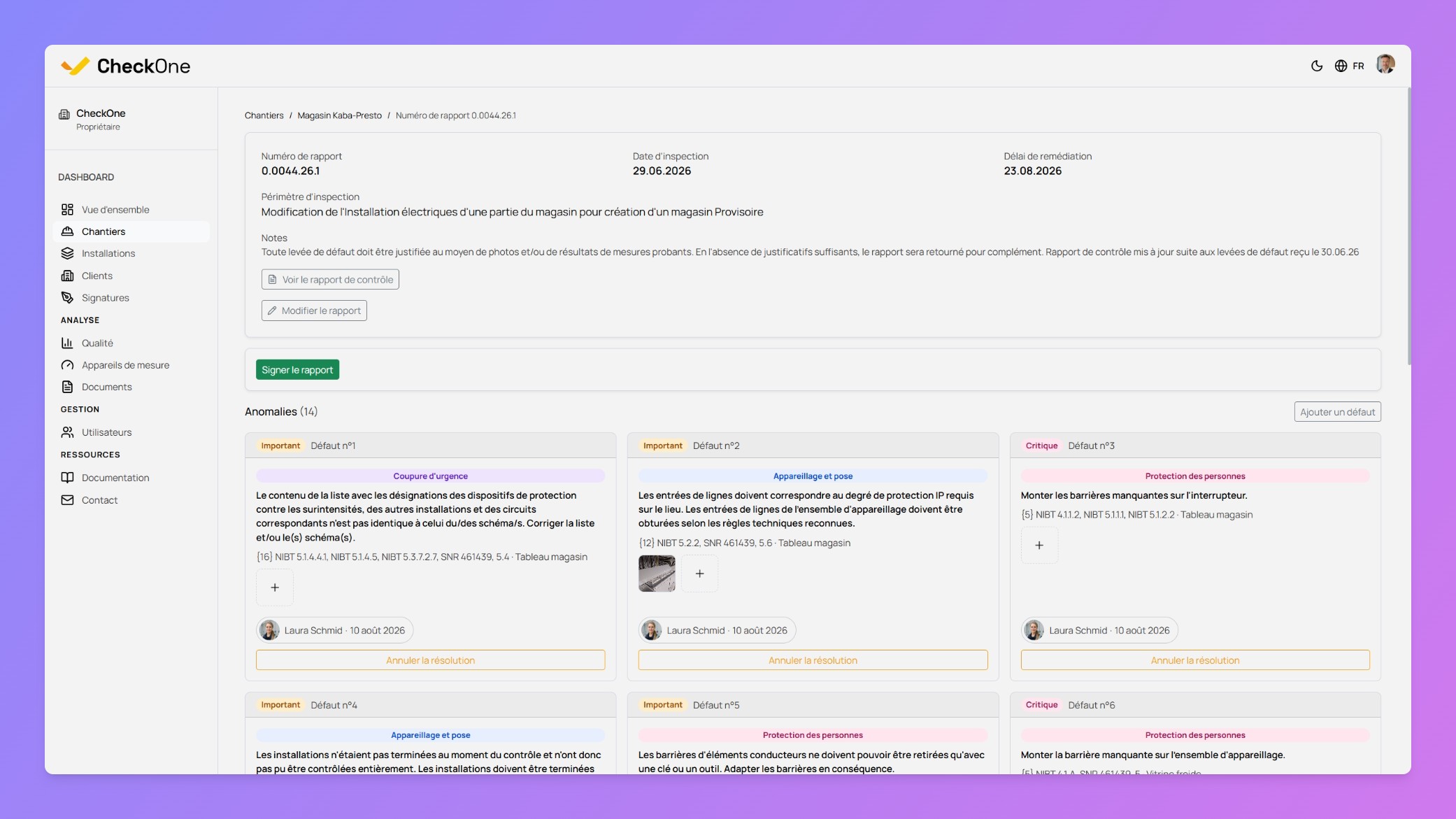Toggle dark mode with the moon icon
The width and height of the screenshot is (1456, 819).
point(1317,66)
